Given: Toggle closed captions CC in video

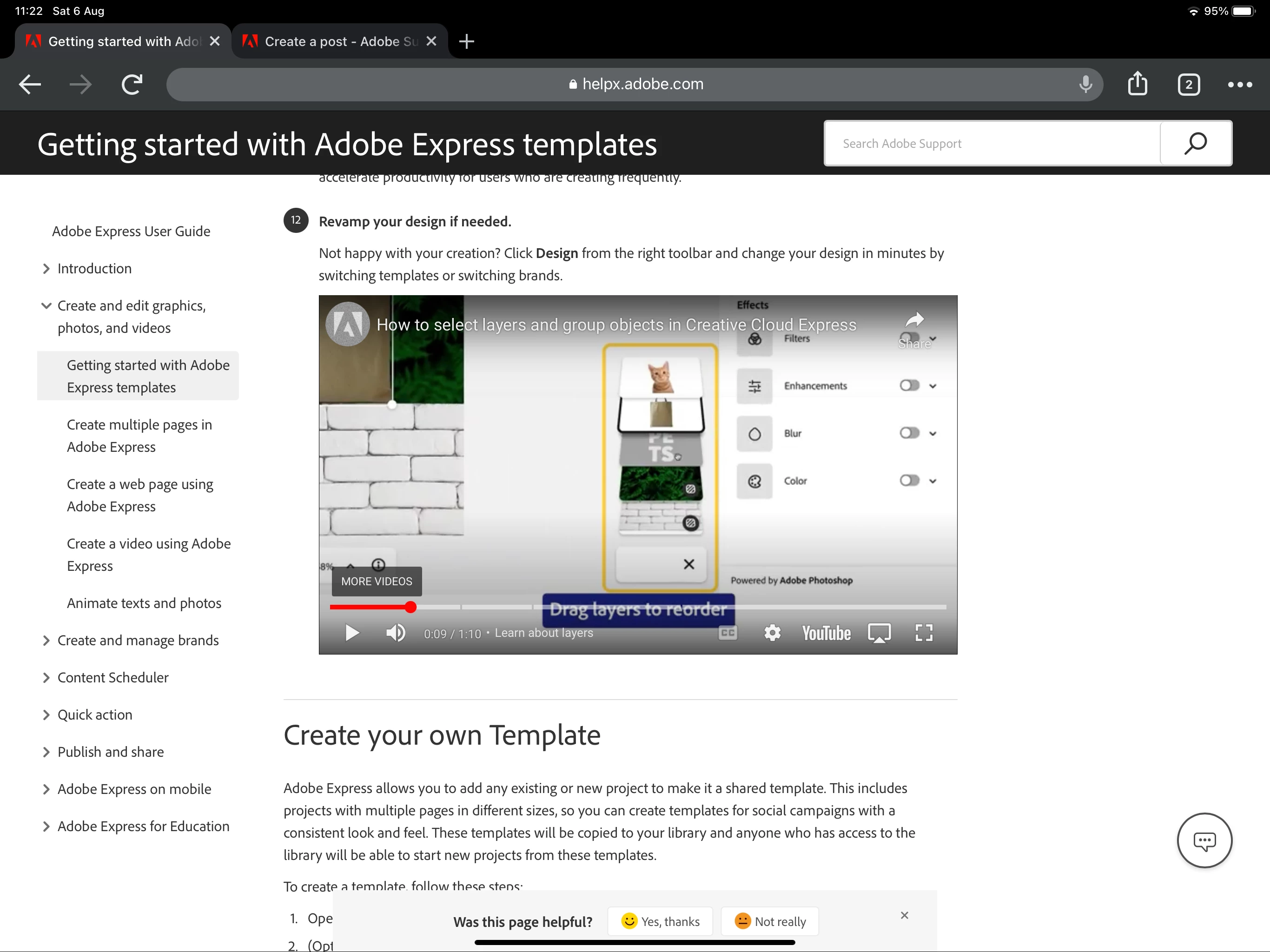Looking at the screenshot, I should click(728, 633).
